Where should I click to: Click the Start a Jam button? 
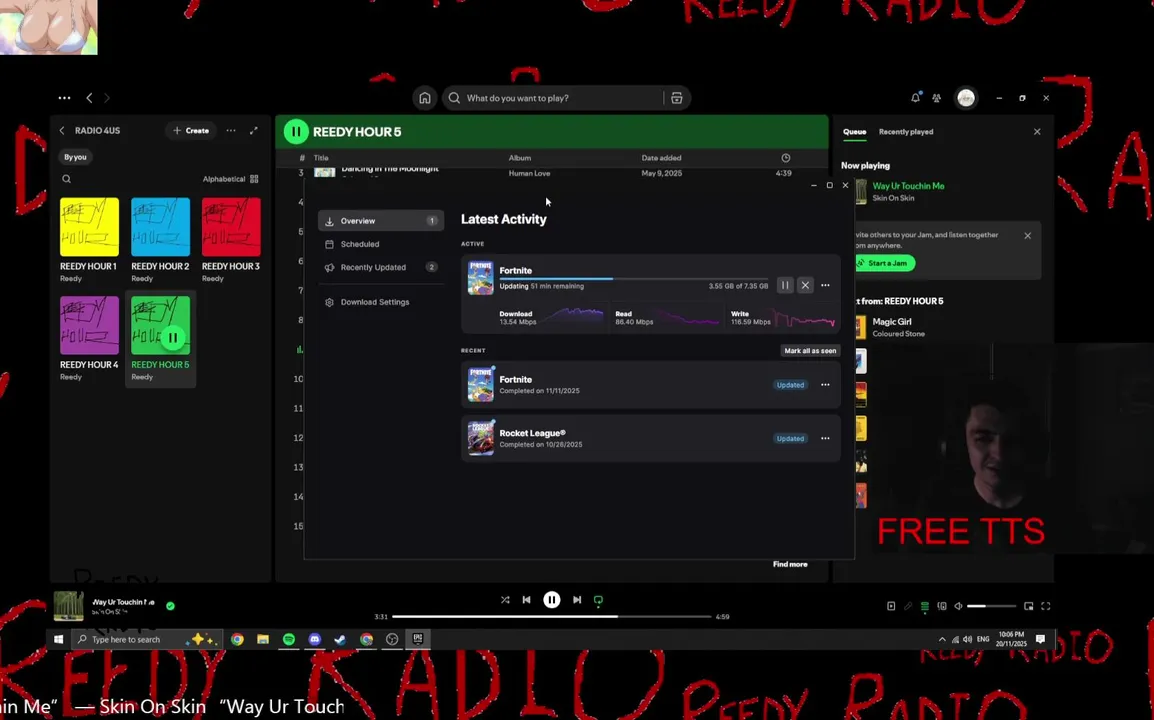click(x=885, y=263)
